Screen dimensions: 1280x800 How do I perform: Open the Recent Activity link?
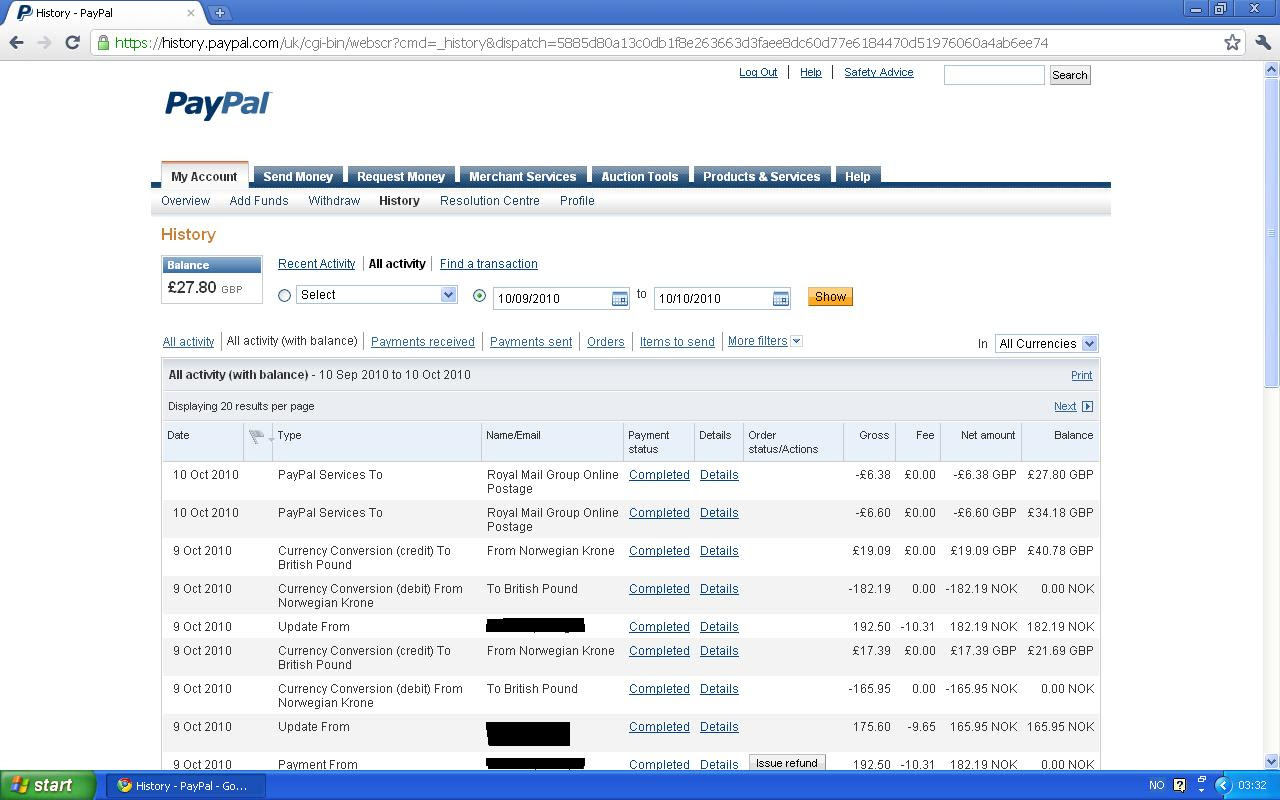click(316, 264)
